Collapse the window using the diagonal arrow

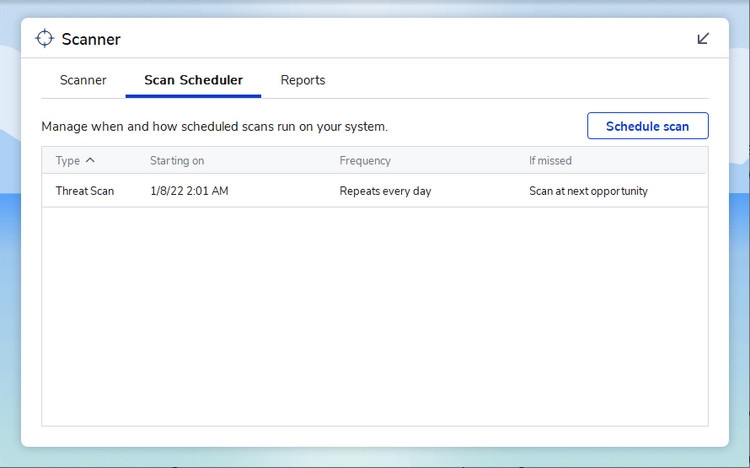click(703, 39)
